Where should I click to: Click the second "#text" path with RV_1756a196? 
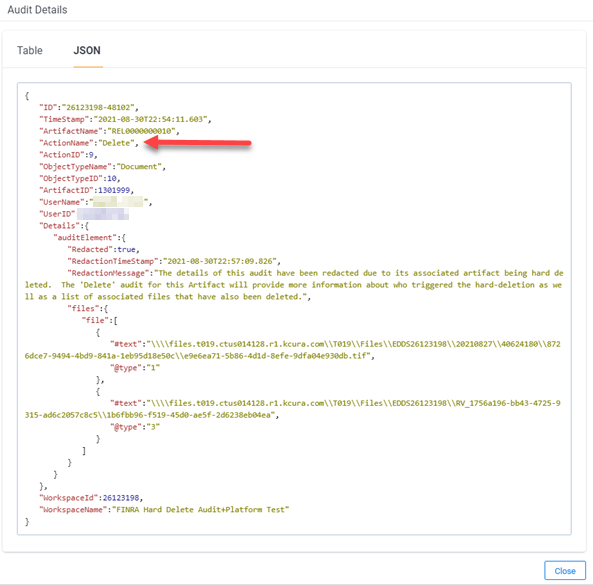293,409
